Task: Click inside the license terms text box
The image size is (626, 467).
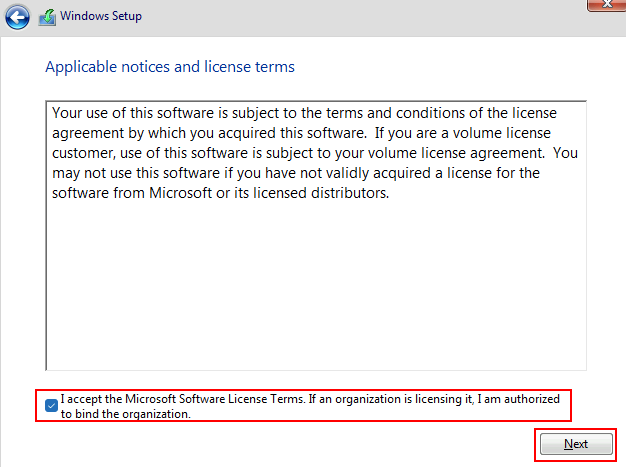Action: (x=316, y=235)
